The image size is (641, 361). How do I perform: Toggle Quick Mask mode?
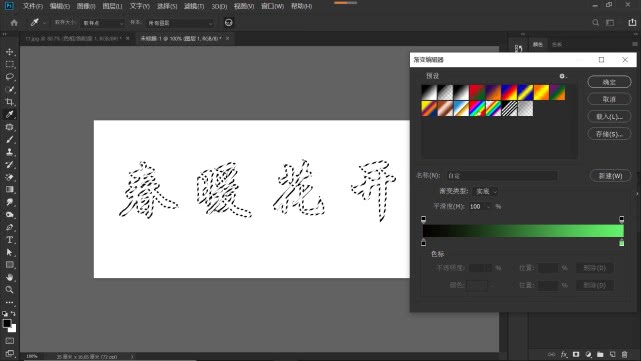click(x=9, y=341)
